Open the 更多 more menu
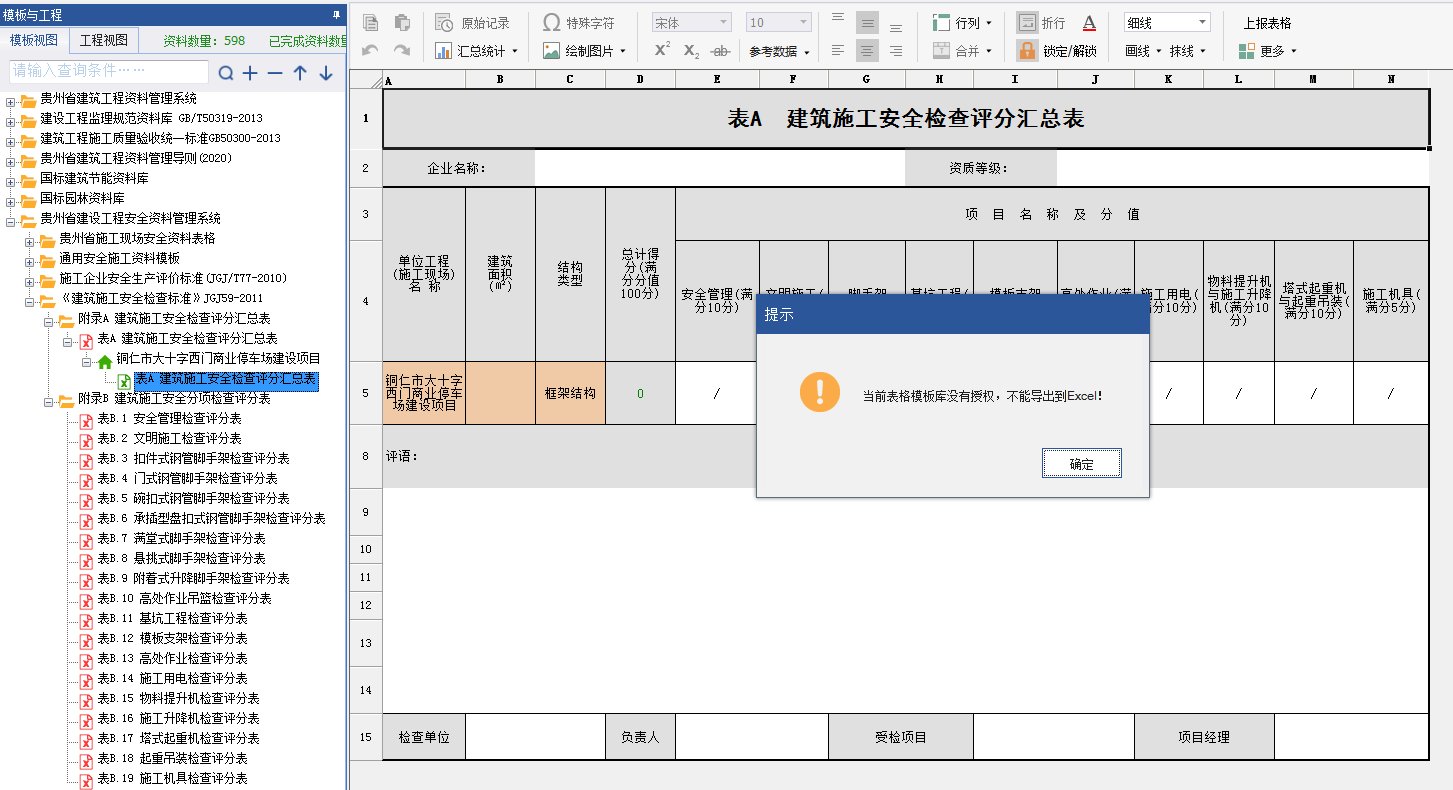Viewport: 1453px width, 790px height. tap(1267, 50)
